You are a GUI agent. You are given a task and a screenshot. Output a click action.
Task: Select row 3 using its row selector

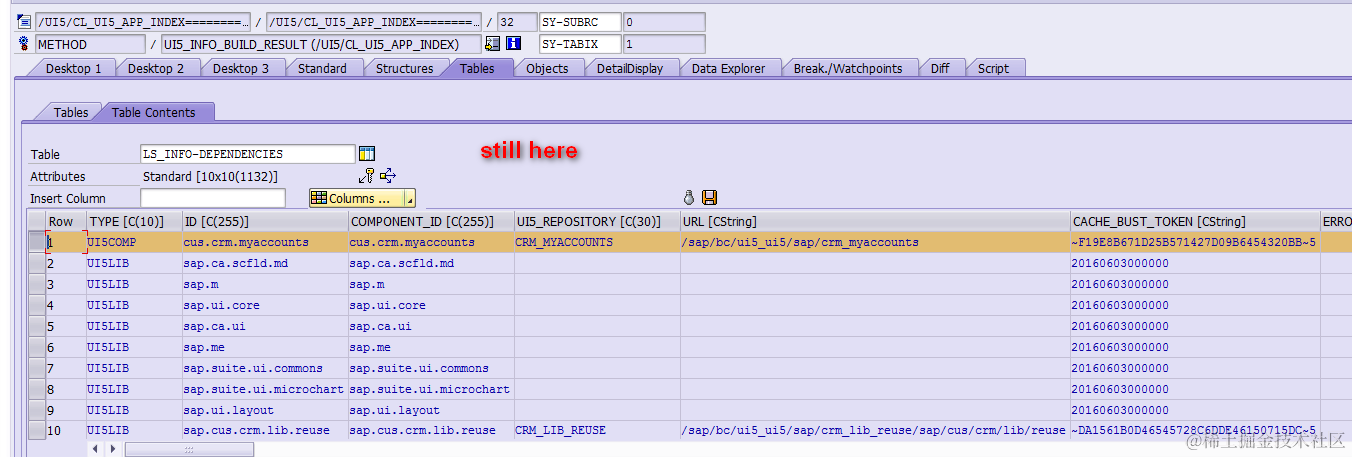coord(36,284)
